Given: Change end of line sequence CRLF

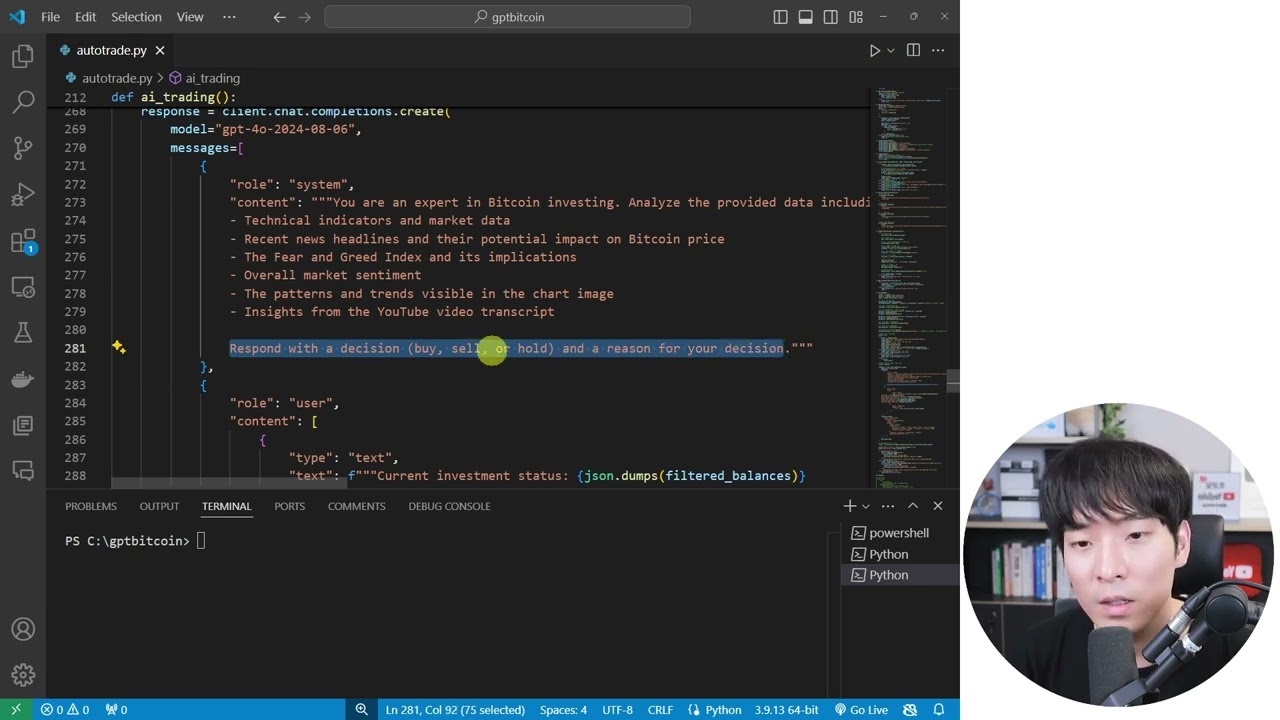Looking at the screenshot, I should pos(660,709).
